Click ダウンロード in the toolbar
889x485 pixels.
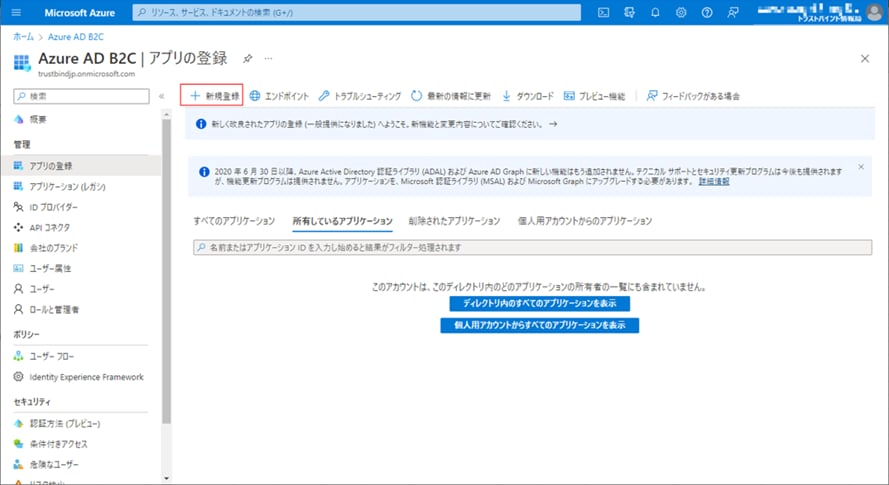[x=527, y=96]
